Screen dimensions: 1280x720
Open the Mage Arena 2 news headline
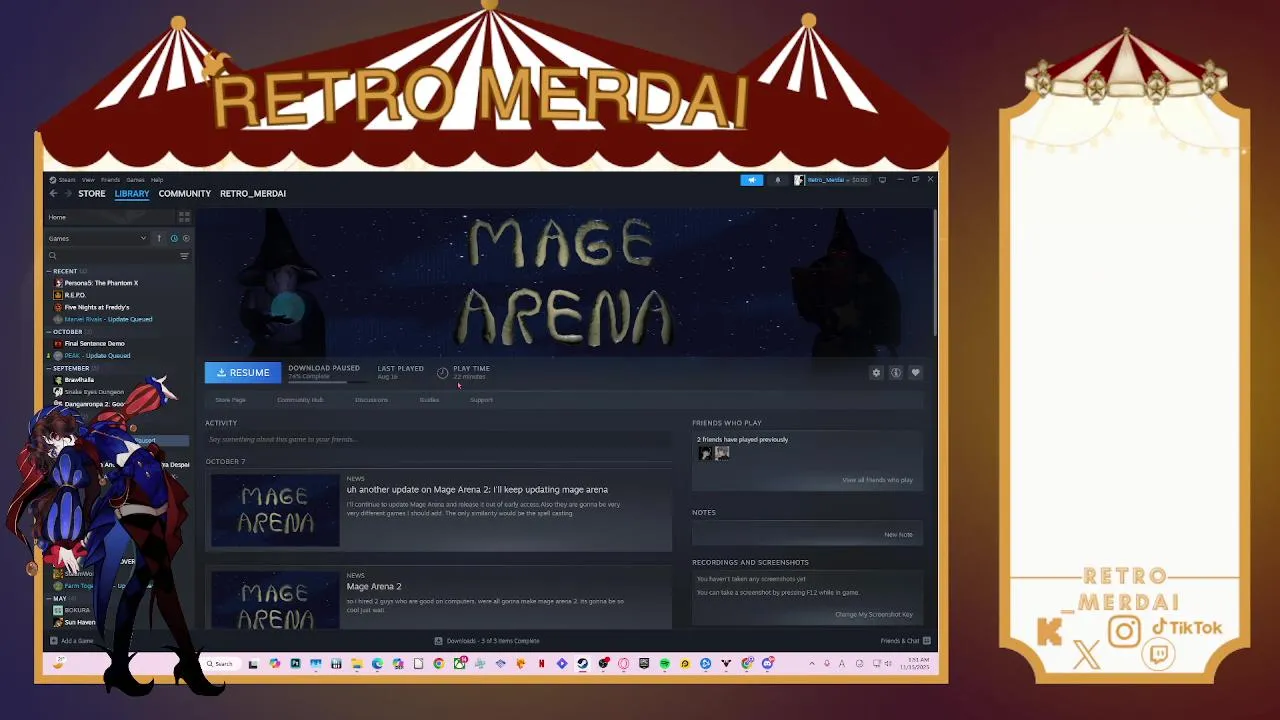click(x=374, y=587)
